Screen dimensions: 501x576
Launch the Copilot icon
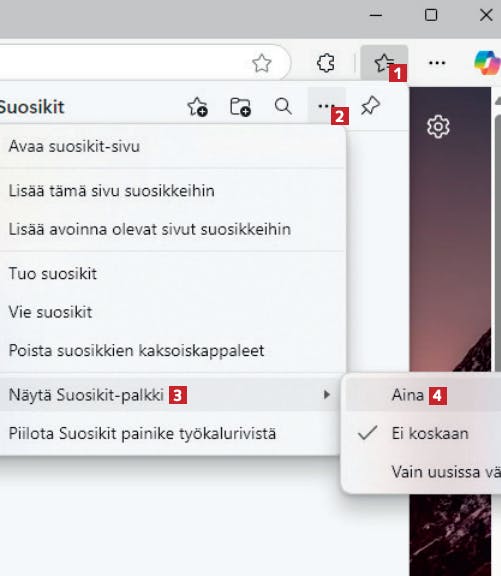pos(487,63)
